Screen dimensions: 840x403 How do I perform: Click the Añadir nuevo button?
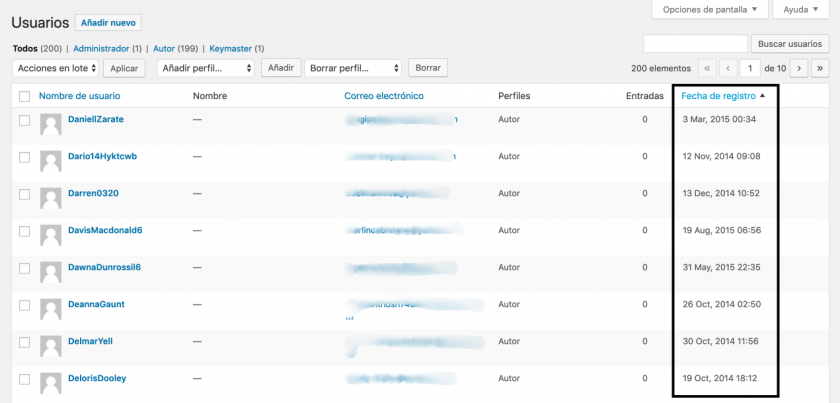108,22
